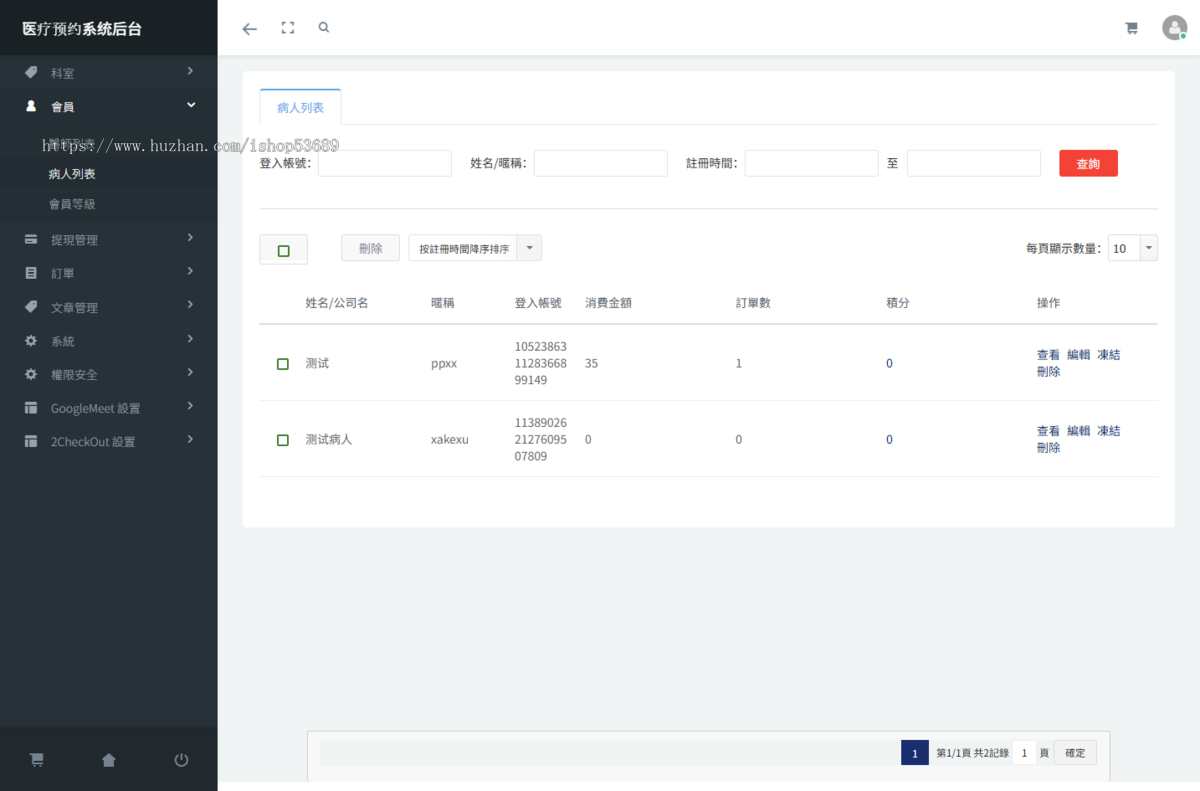1200x791 pixels.
Task: Click the 2CheckOut 設置 window icon
Action: tap(31, 441)
